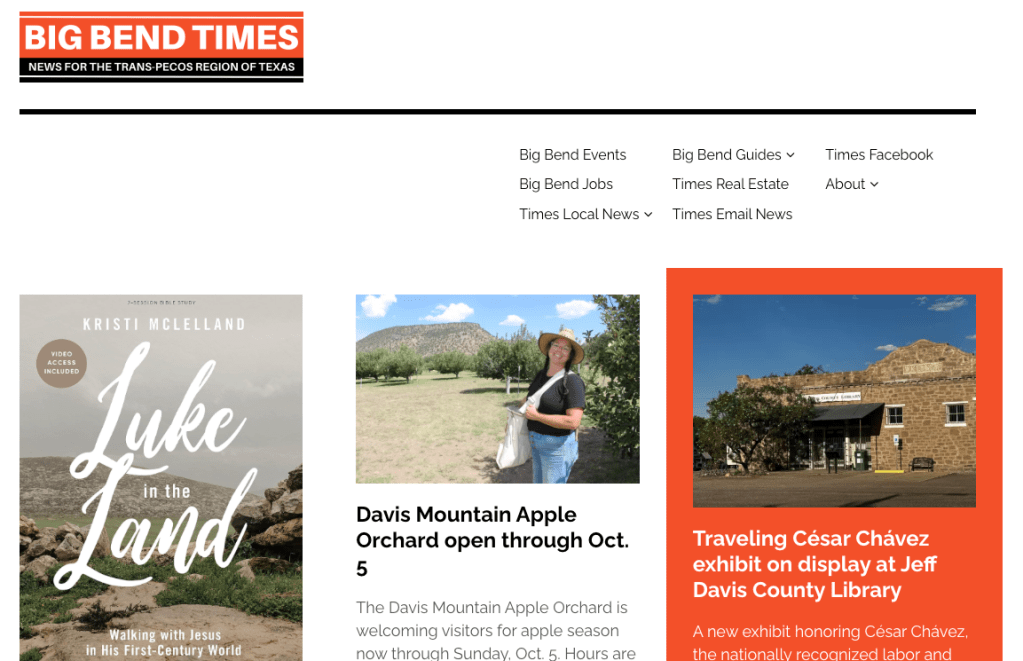
Task: Visit the Times Facebook link
Action: click(x=879, y=155)
